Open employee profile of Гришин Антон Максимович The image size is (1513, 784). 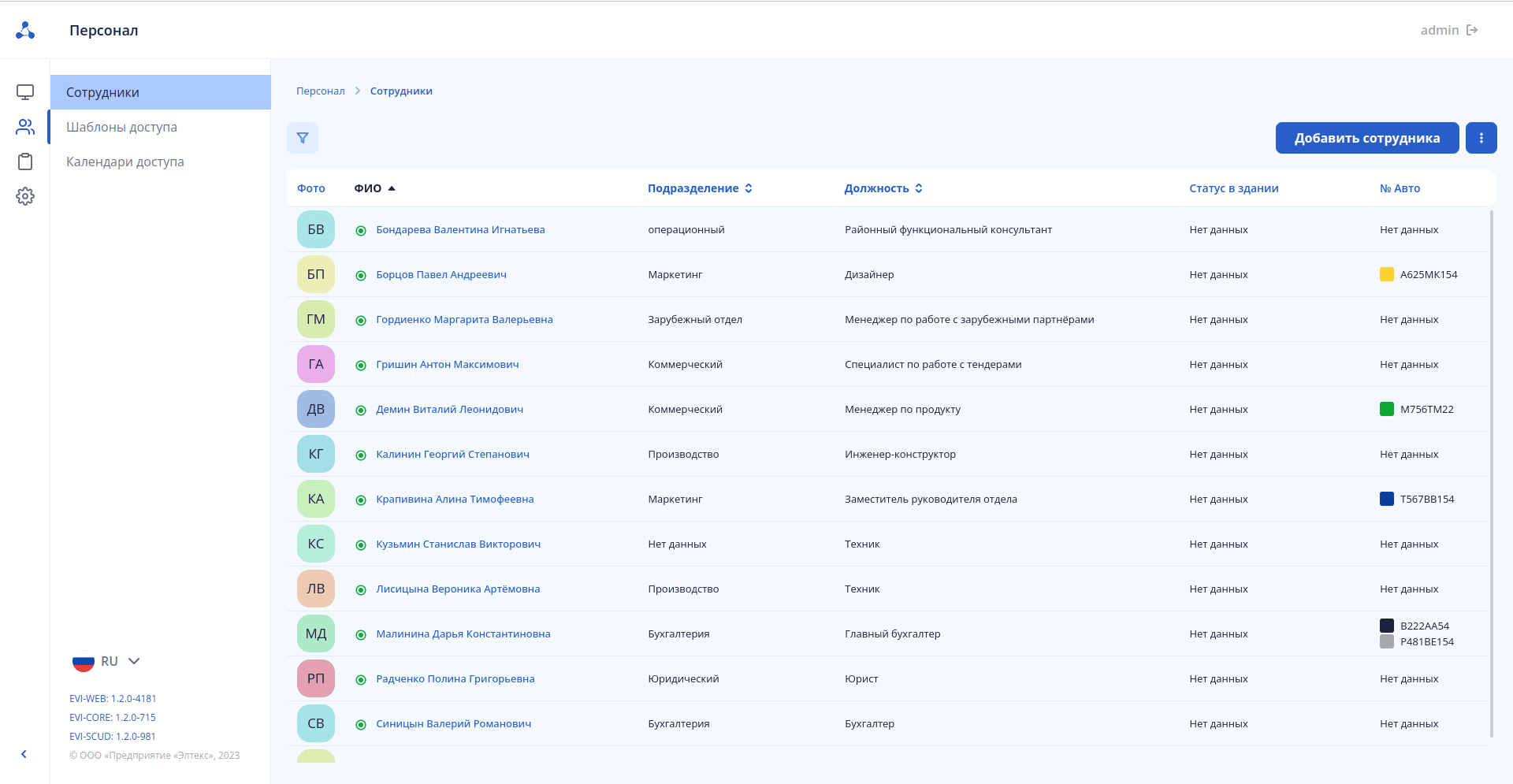pyautogui.click(x=447, y=364)
